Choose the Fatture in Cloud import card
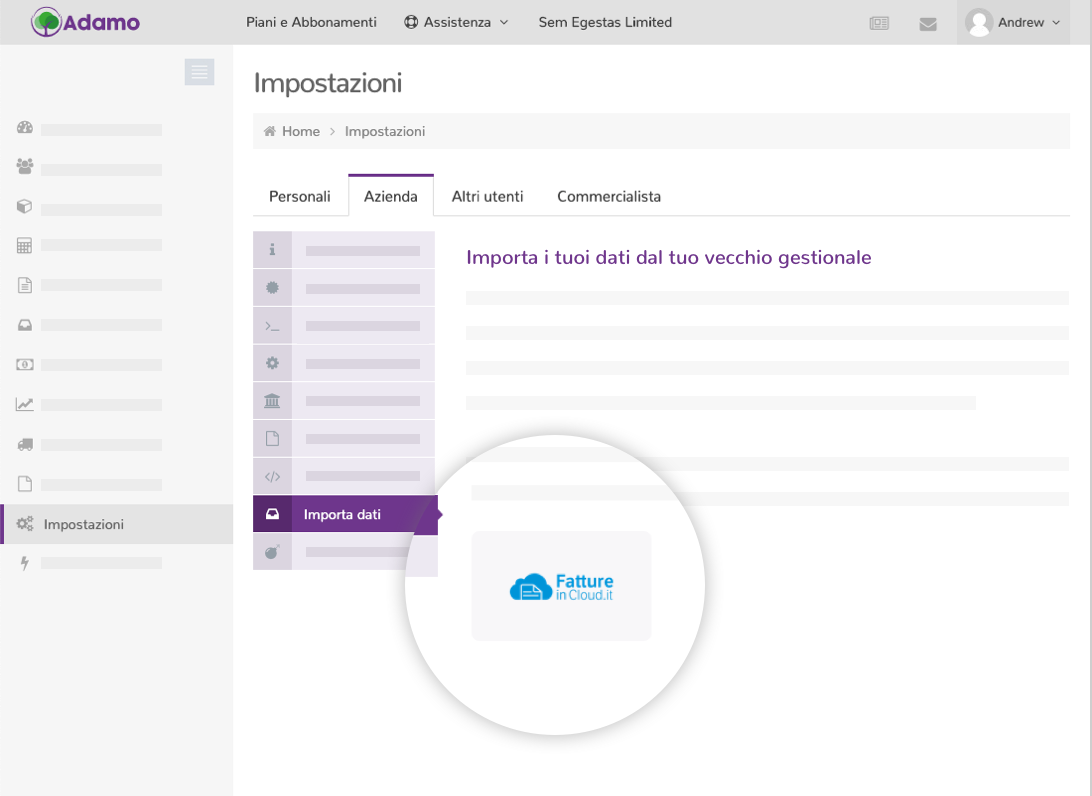Viewport: 1092px width, 796px height. (561, 586)
